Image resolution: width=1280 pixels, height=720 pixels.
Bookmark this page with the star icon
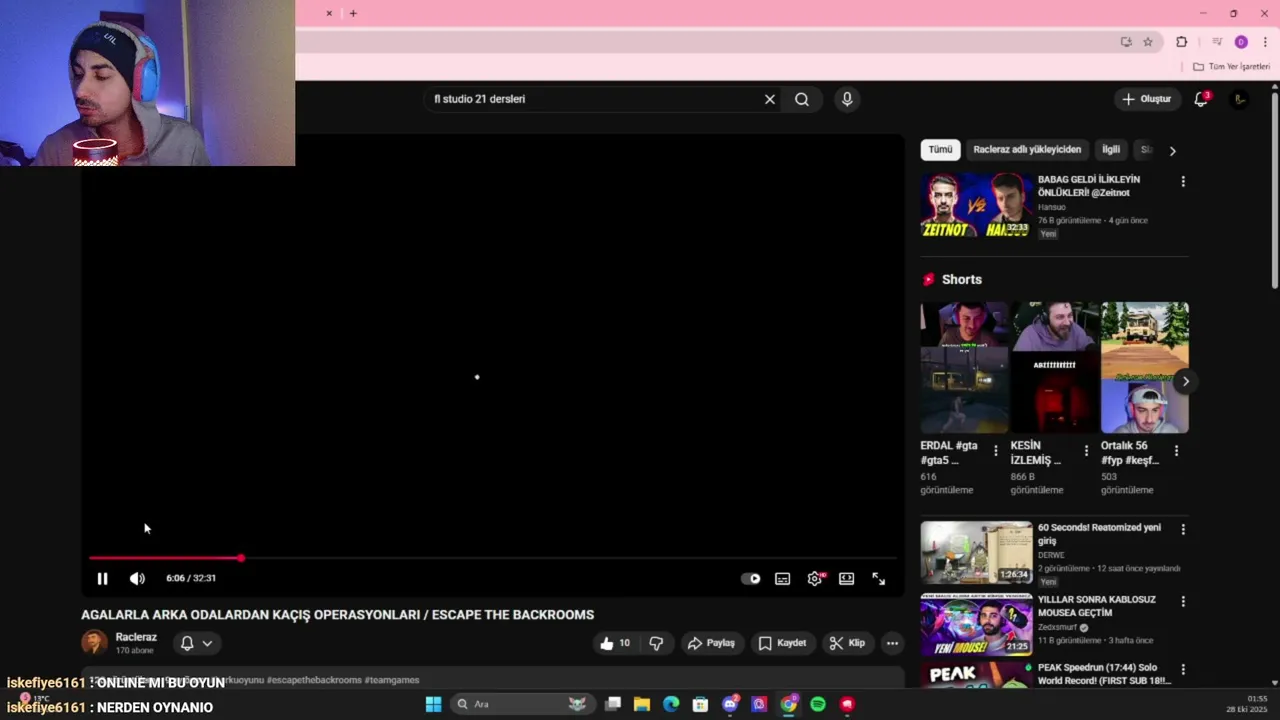[x=1148, y=42]
